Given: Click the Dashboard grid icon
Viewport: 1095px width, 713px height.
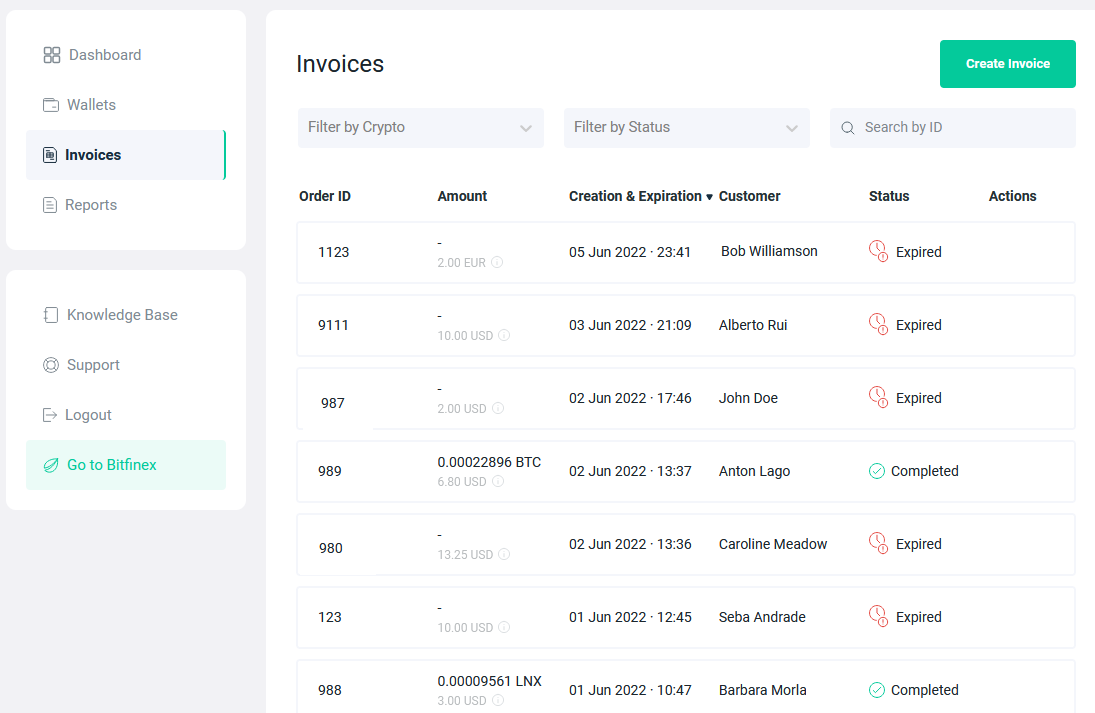Looking at the screenshot, I should point(52,55).
